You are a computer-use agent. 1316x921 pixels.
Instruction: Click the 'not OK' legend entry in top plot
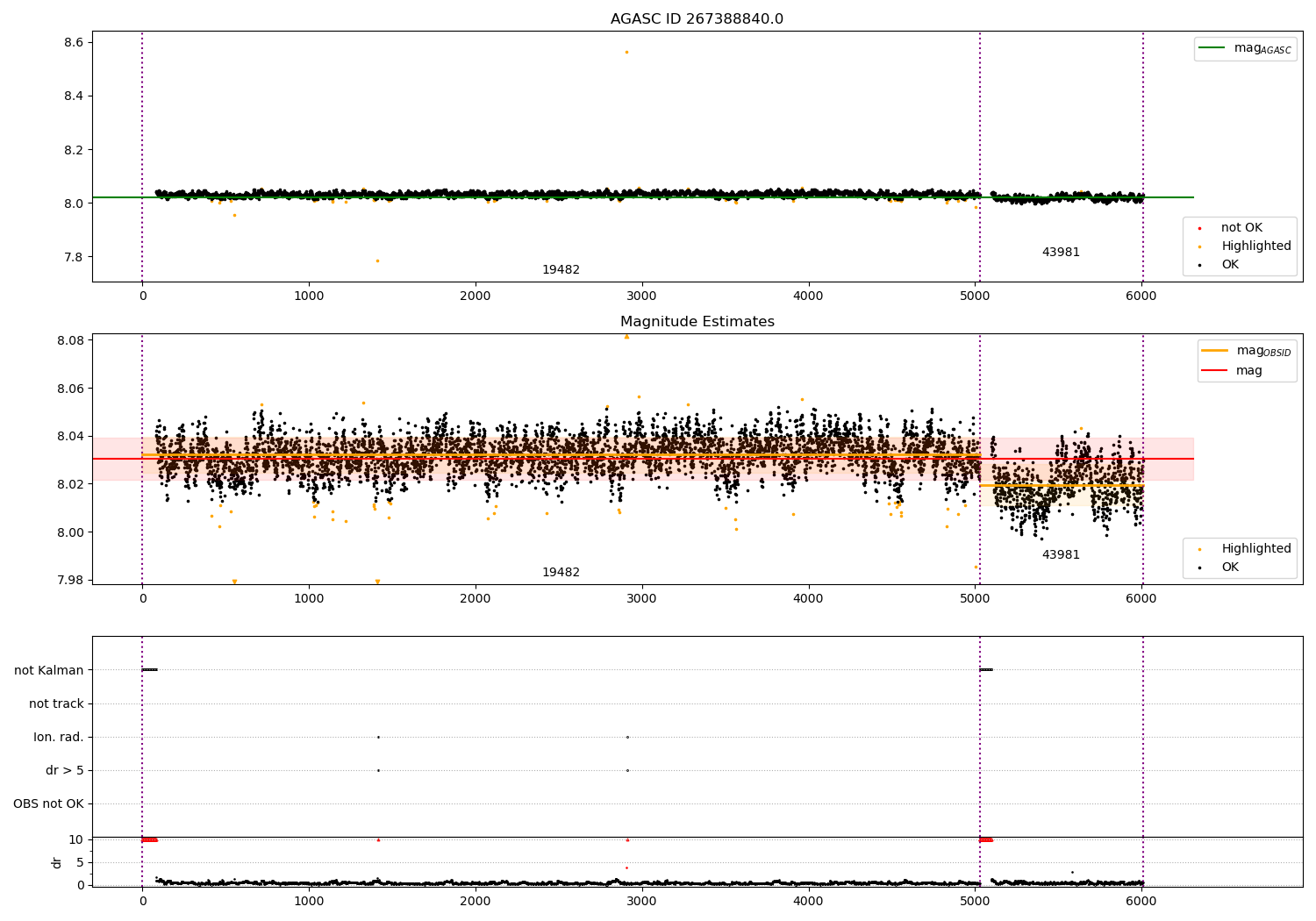click(1241, 228)
